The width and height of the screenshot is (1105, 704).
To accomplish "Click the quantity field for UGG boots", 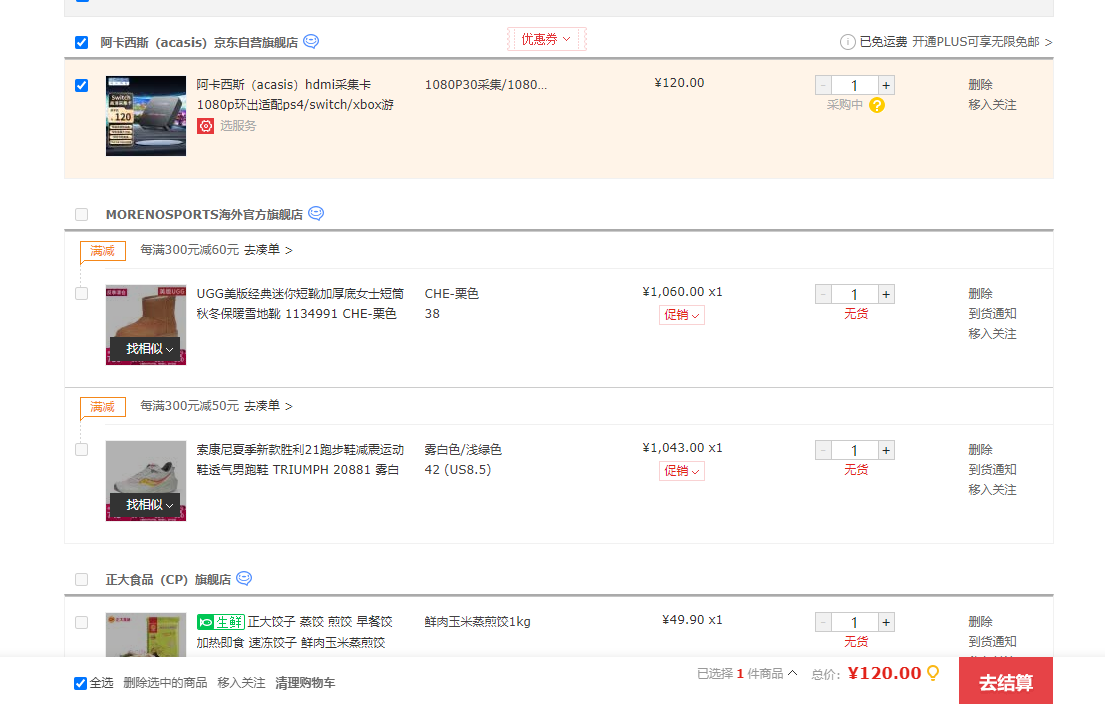I will coord(854,294).
